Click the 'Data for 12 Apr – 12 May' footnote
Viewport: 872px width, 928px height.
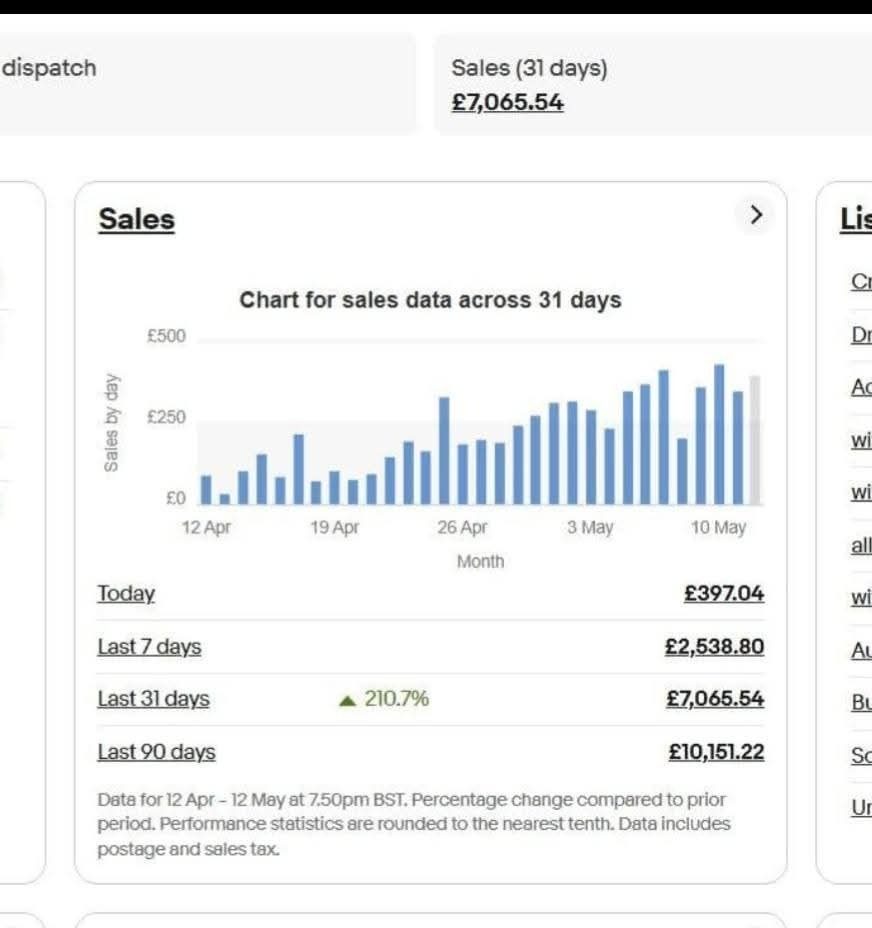coord(414,824)
